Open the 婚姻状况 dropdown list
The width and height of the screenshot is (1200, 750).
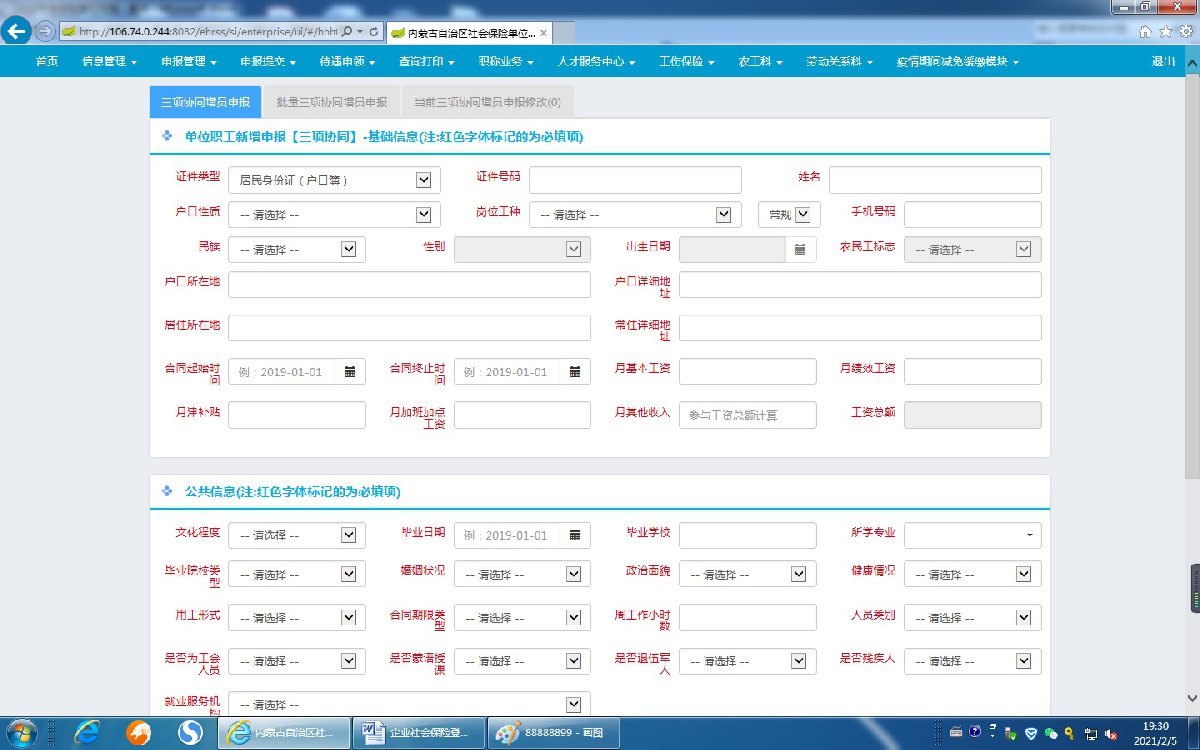click(x=573, y=575)
